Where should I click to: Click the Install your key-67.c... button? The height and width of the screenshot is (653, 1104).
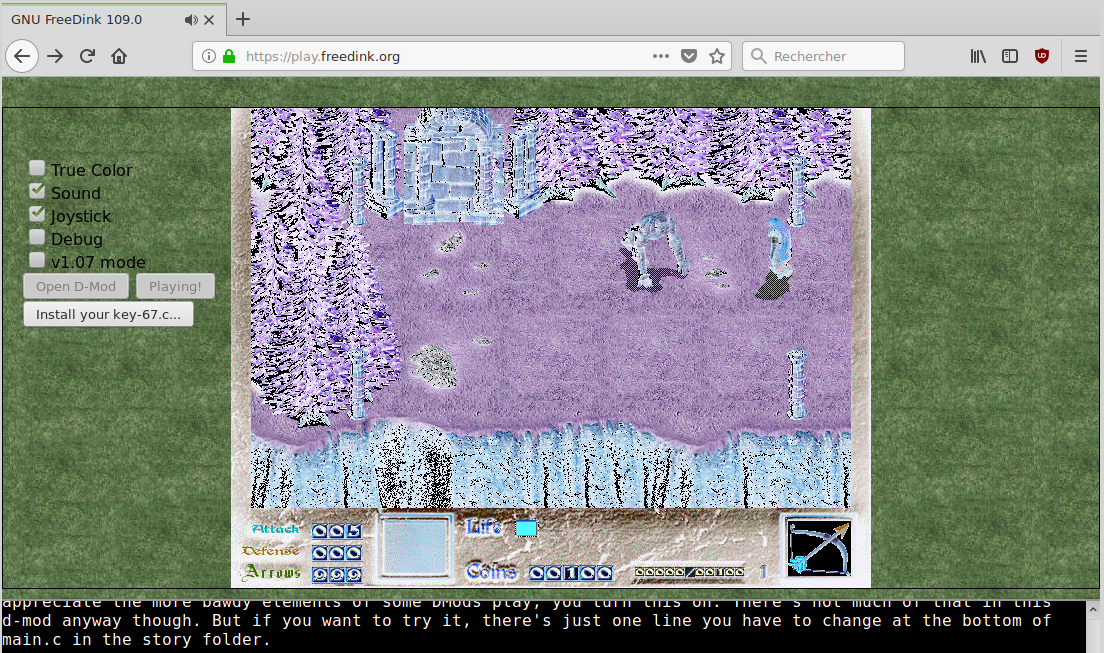(x=108, y=314)
